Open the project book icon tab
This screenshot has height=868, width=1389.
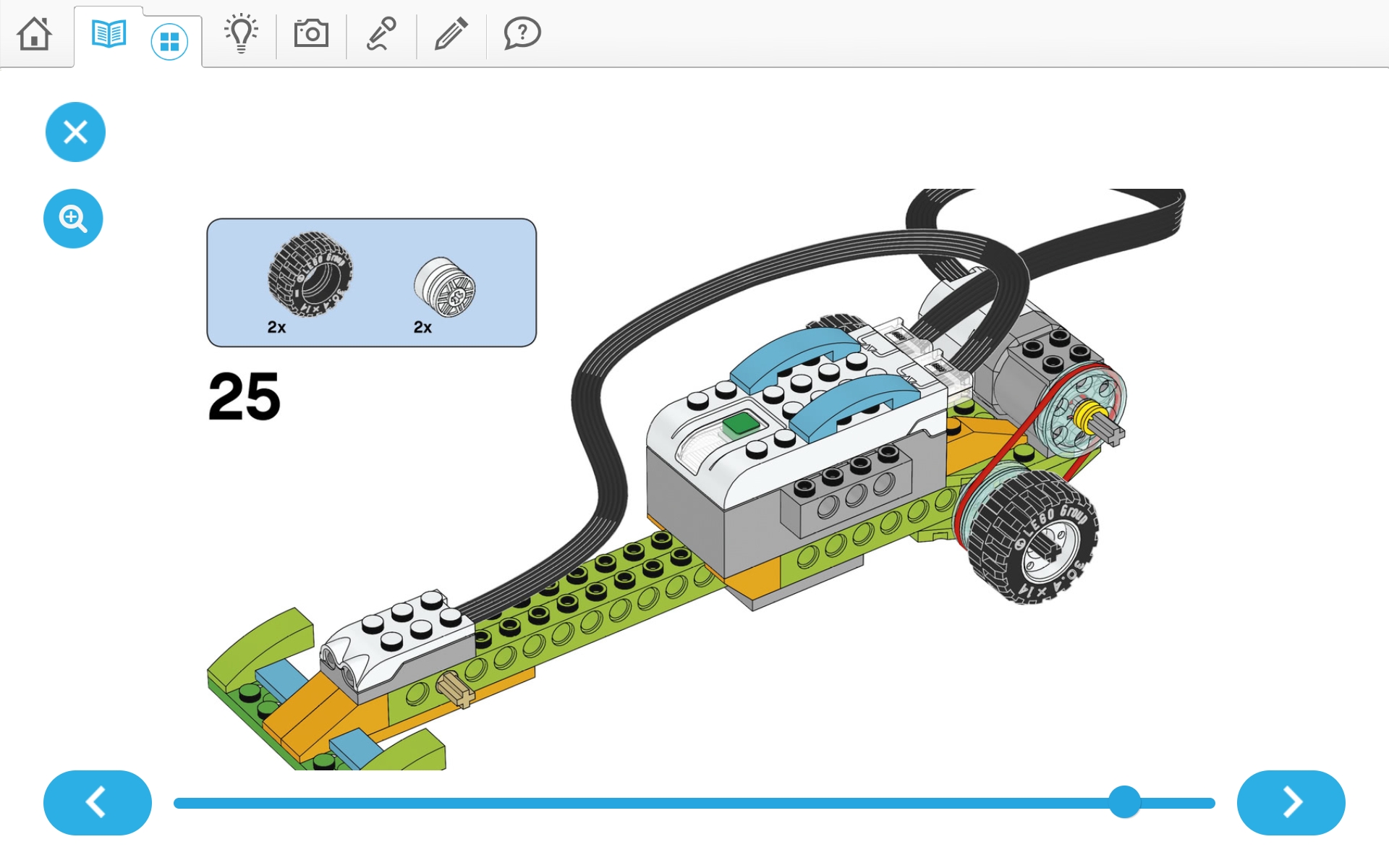109,34
